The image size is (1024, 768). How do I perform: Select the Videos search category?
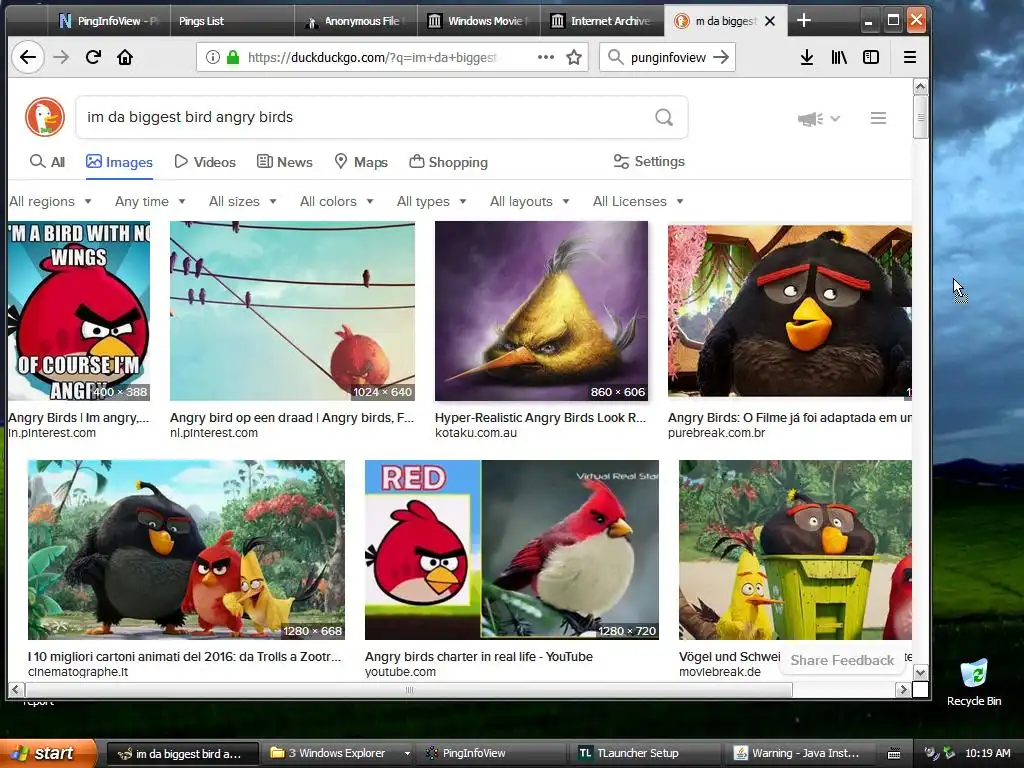[x=205, y=162]
